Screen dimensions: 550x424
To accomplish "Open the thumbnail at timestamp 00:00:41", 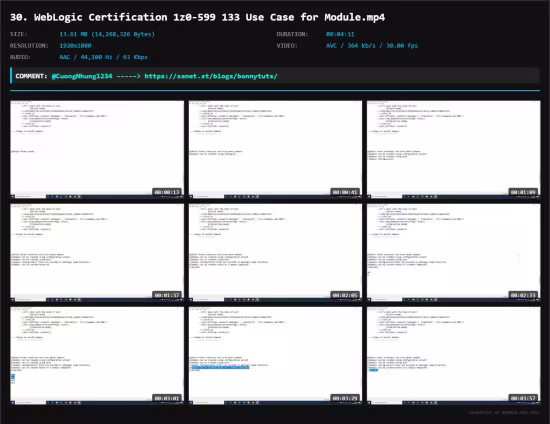I will tap(275, 149).
